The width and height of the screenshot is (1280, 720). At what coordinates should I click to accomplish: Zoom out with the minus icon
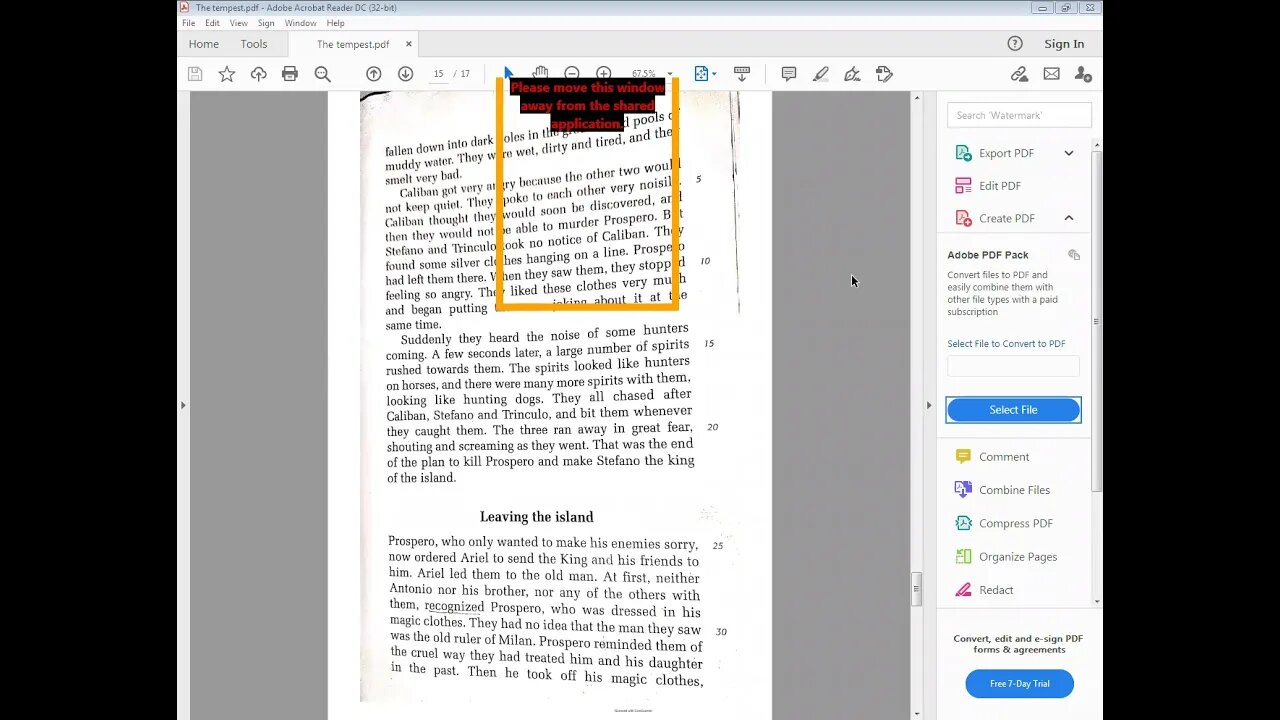(572, 73)
